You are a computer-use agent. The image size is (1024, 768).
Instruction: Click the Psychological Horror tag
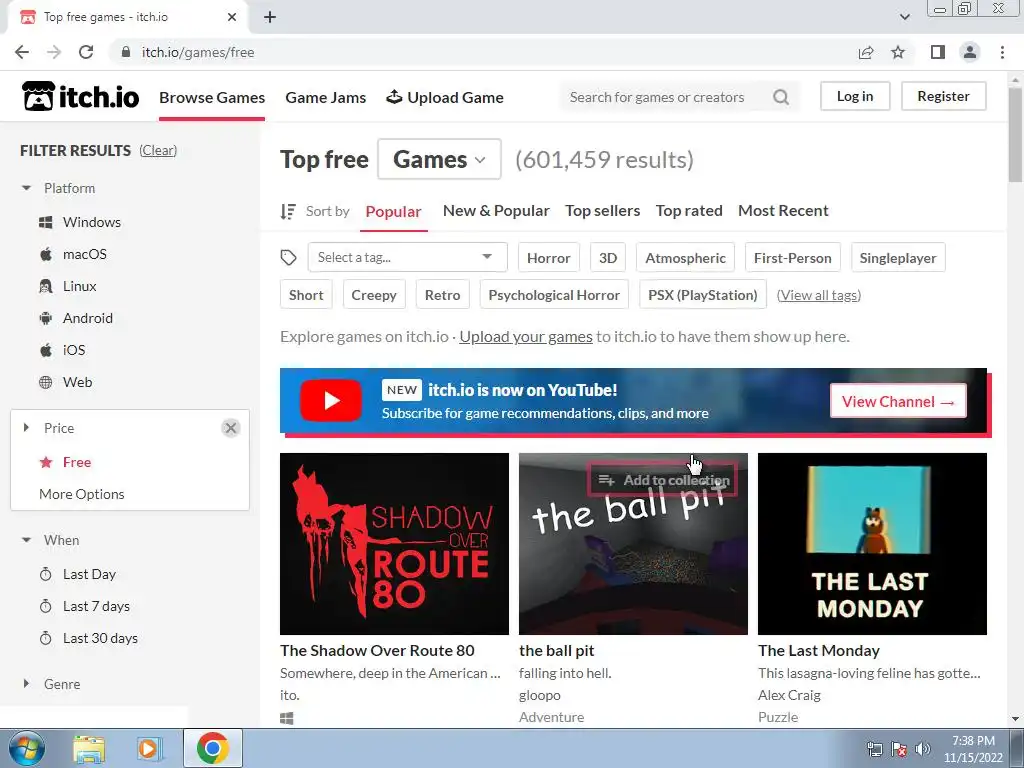(554, 295)
